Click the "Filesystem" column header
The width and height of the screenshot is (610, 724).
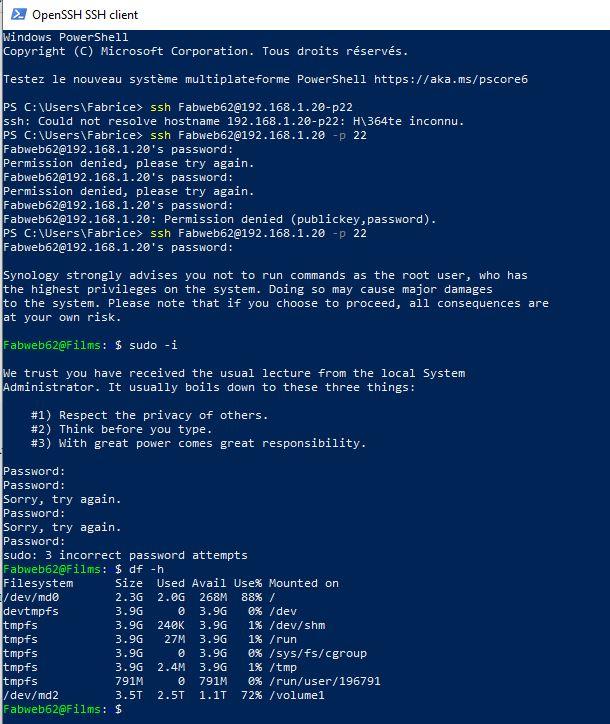tap(38, 583)
